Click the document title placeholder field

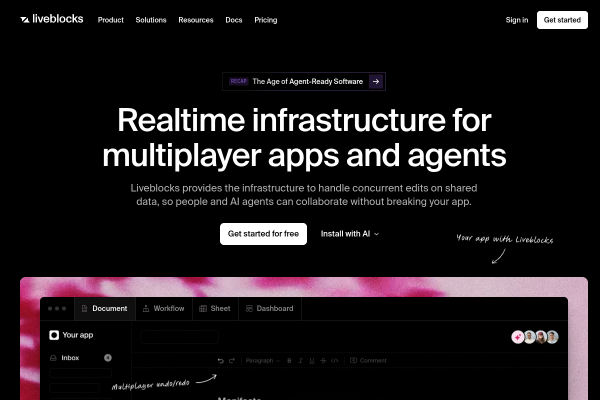point(180,337)
